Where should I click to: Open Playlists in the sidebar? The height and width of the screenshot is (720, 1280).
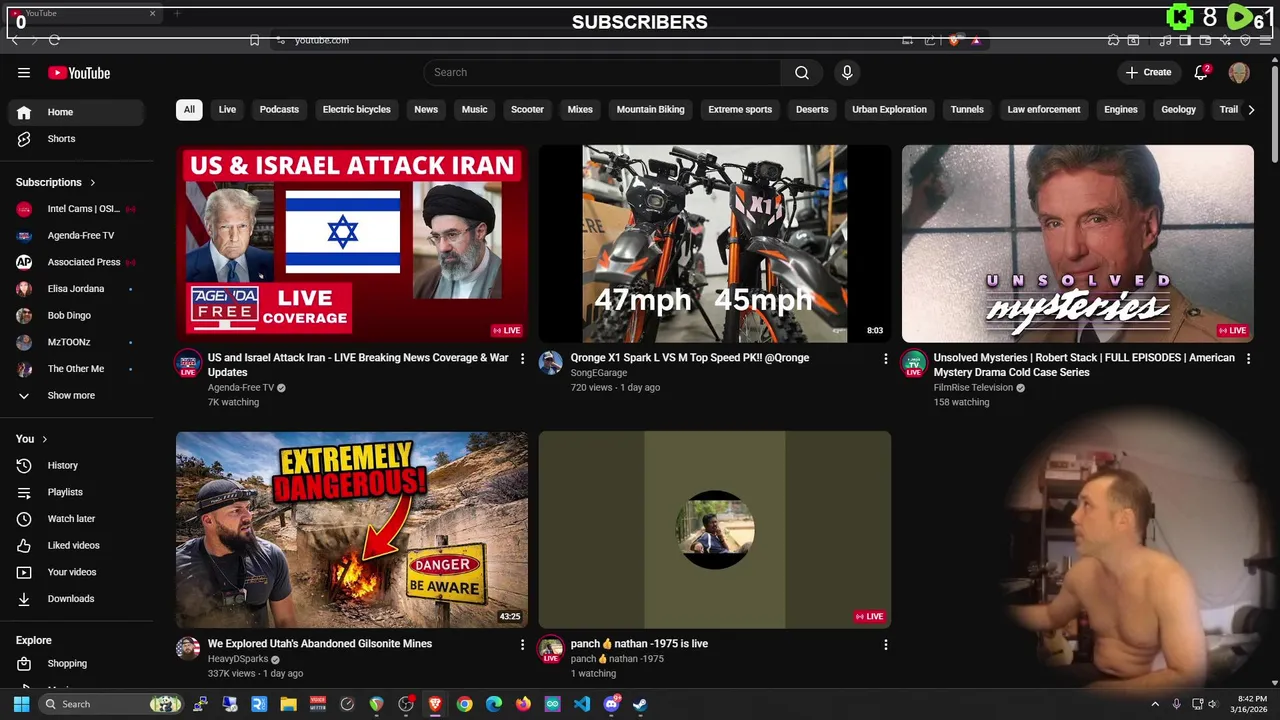78,492
